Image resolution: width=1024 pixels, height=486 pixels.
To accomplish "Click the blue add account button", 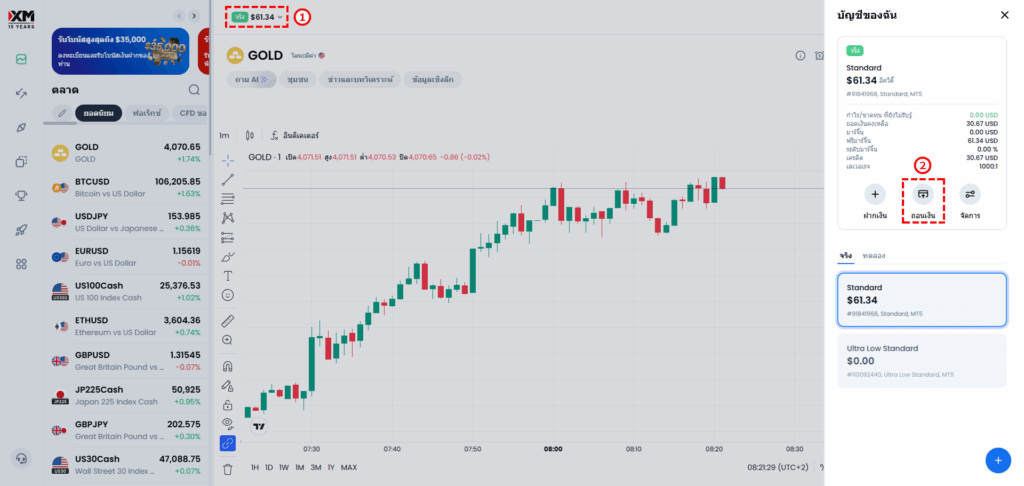I will tap(997, 459).
